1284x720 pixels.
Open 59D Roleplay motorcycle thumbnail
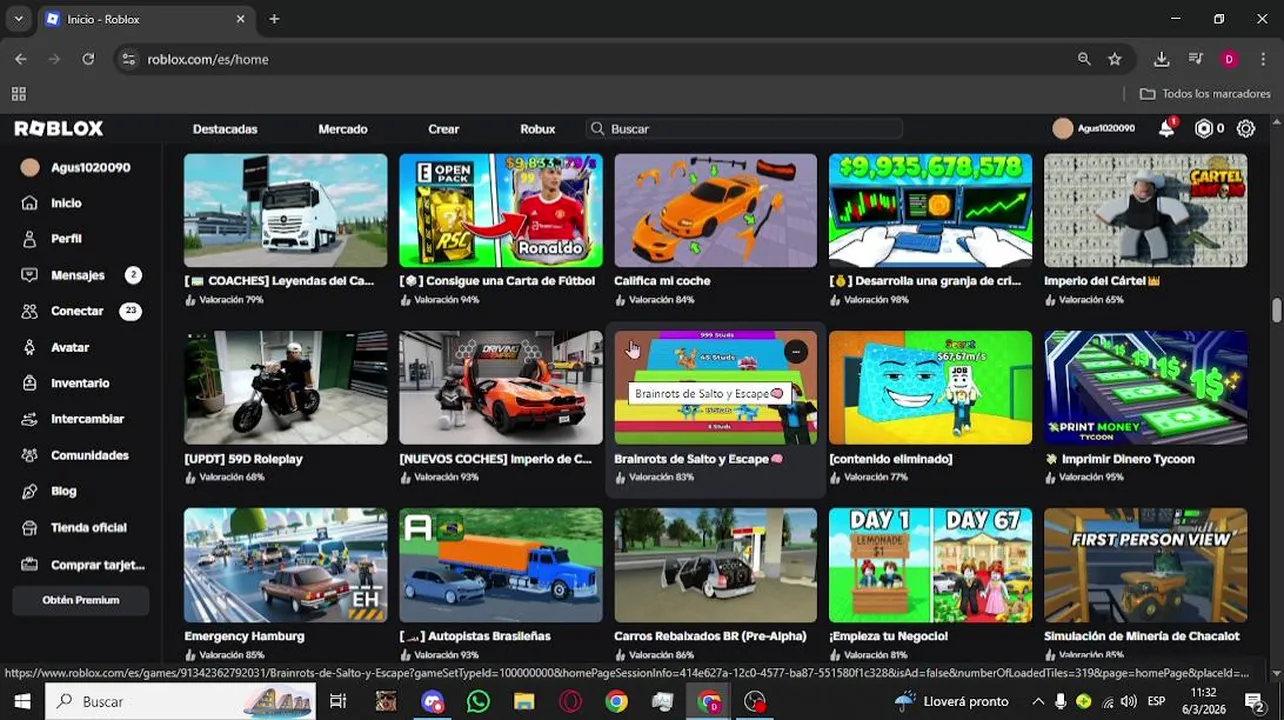pyautogui.click(x=286, y=388)
